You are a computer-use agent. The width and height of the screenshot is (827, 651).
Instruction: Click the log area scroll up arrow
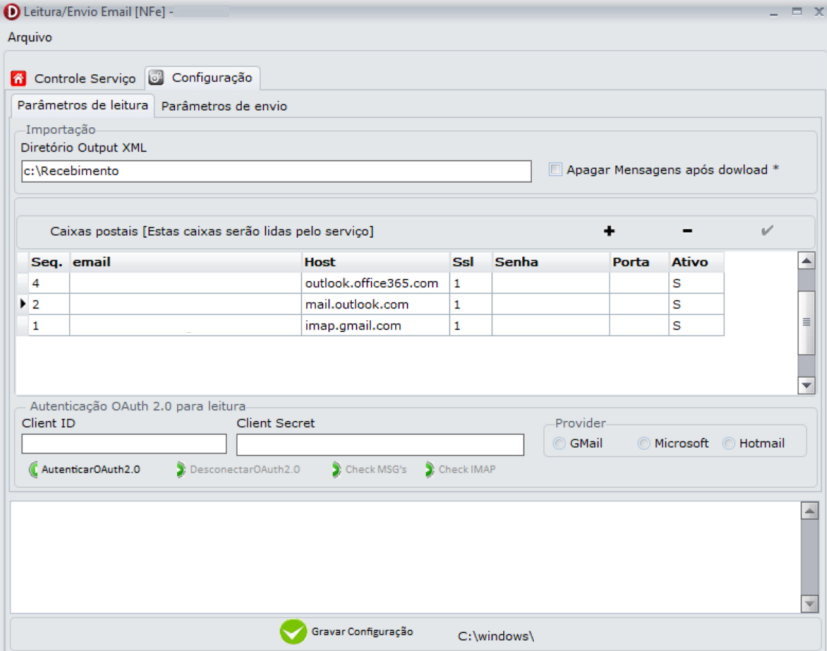810,511
